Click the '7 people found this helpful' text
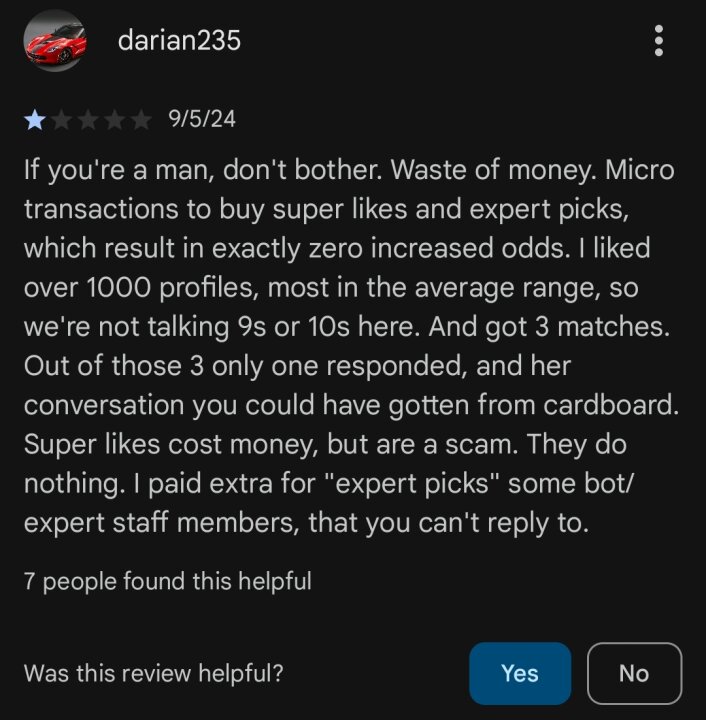The width and height of the screenshot is (706, 720). [x=168, y=581]
